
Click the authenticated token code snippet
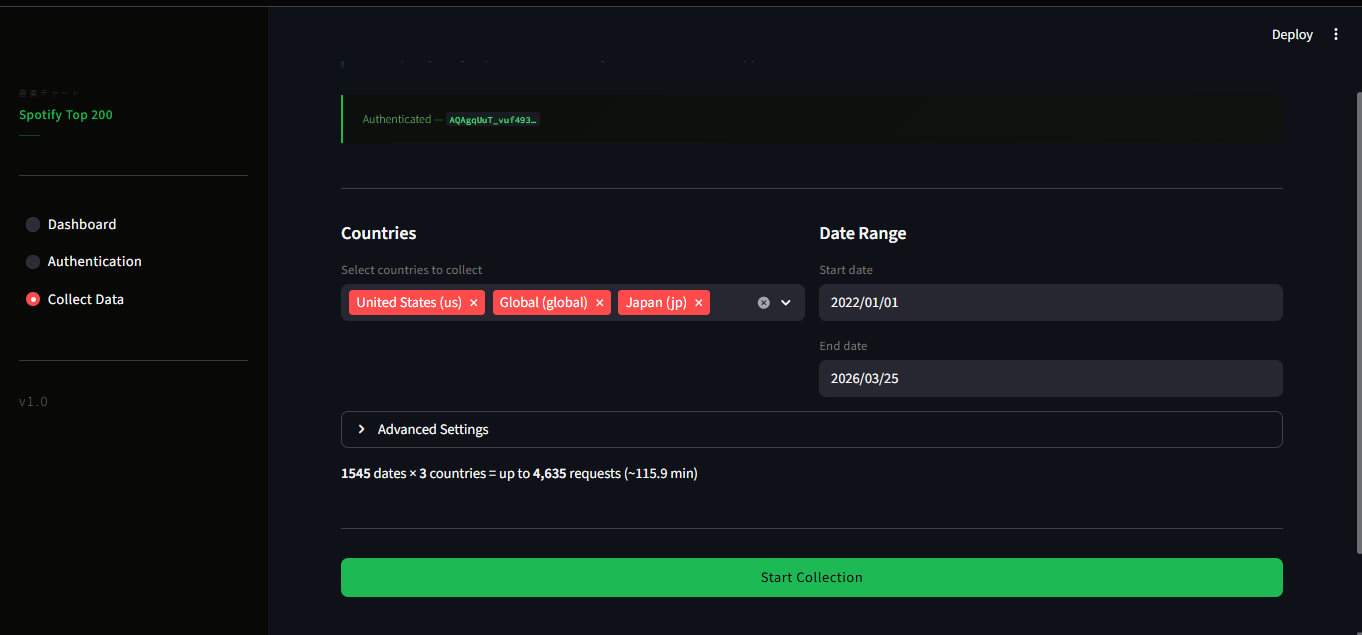tap(492, 120)
